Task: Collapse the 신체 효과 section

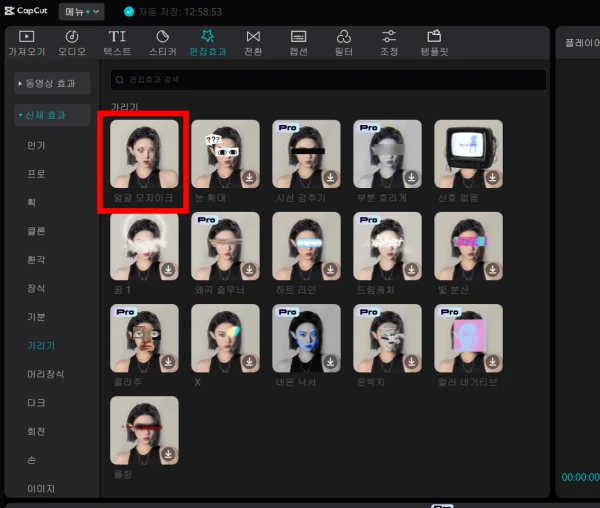Action: click(x=52, y=115)
